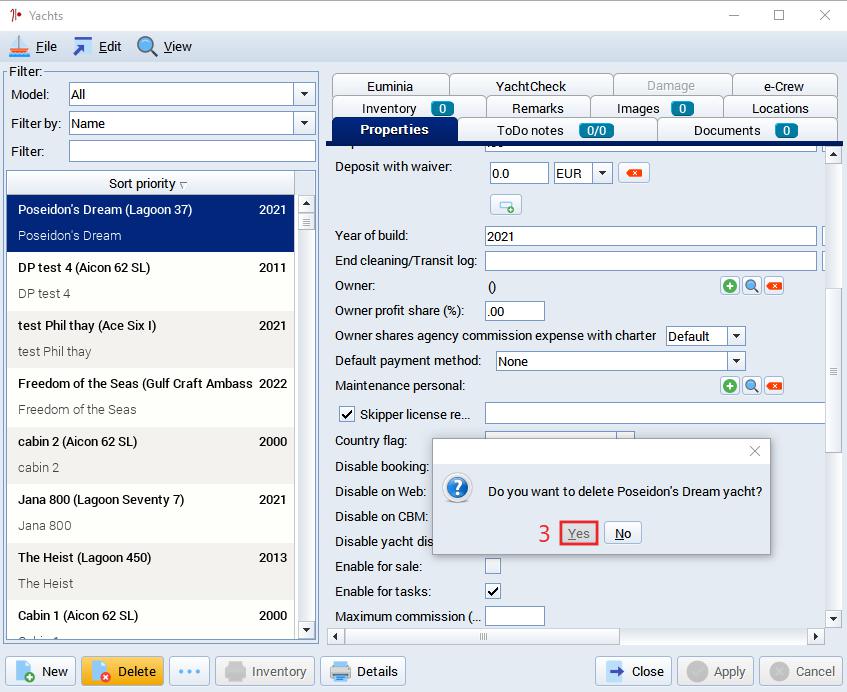Screen dimensions: 847x692
Task: Search Maintenance personal with the magnifier
Action: coord(751,386)
